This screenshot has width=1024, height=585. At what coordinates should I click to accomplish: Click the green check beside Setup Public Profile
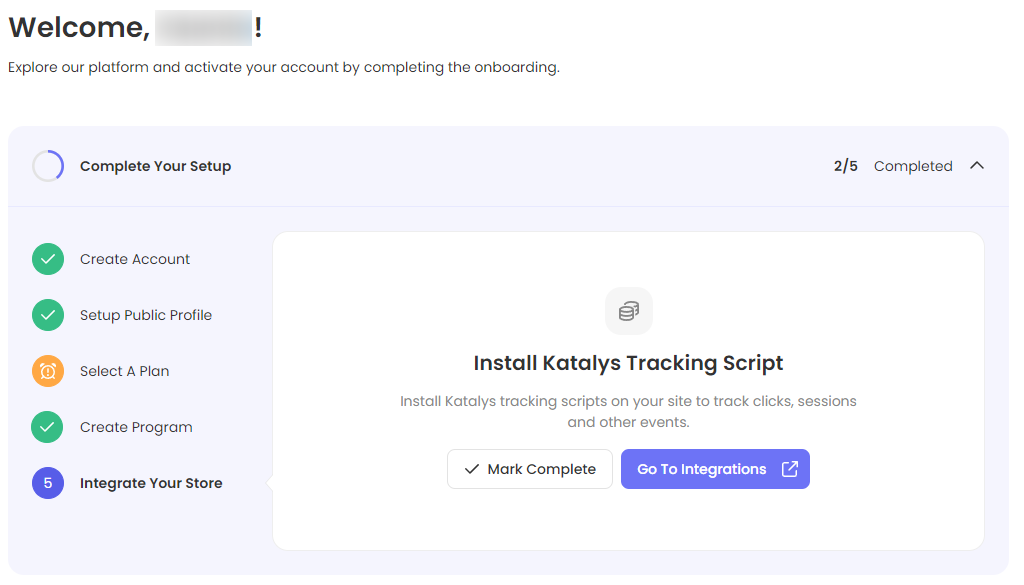[x=48, y=315]
